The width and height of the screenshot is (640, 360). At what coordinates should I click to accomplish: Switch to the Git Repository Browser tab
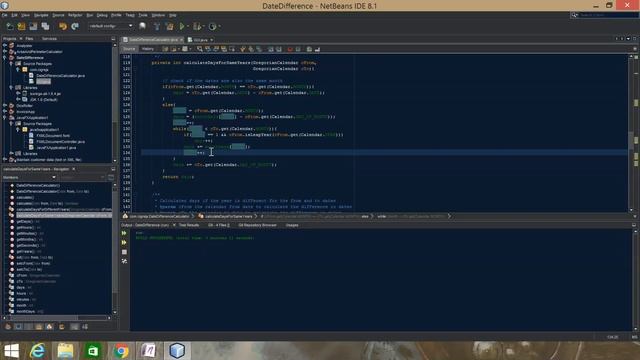tap(257, 225)
